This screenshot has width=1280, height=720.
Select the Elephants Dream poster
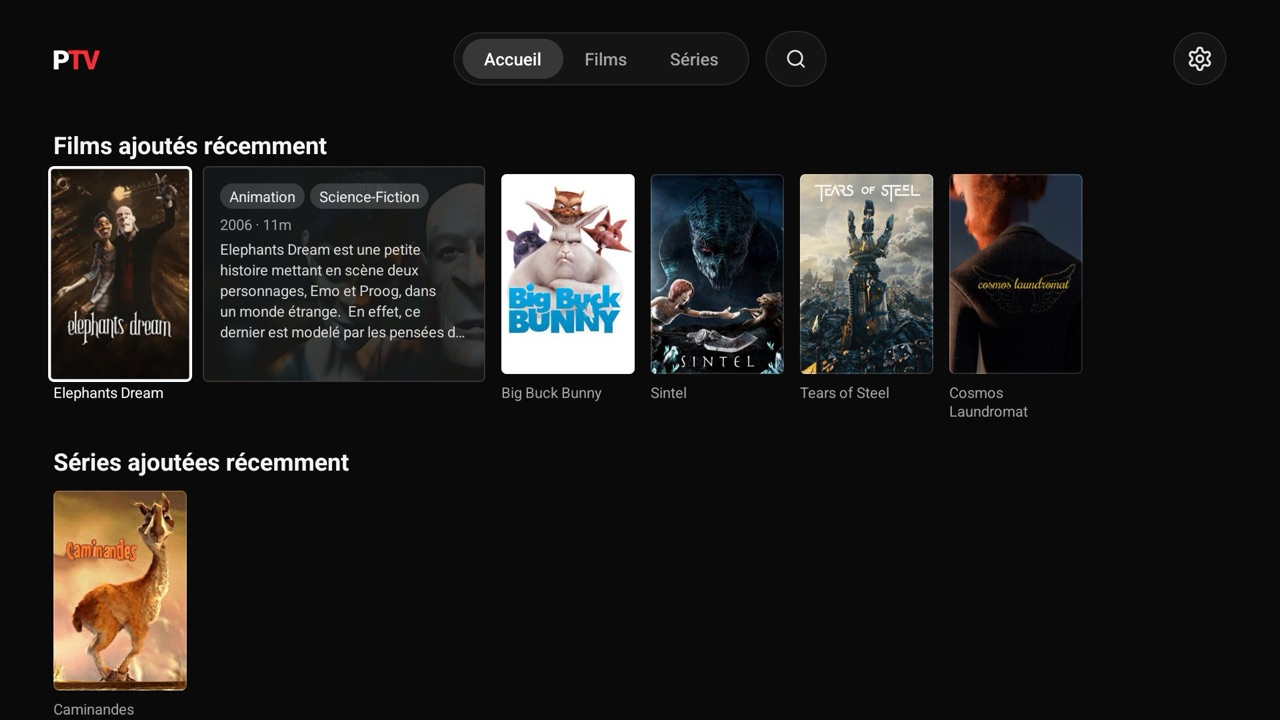tap(120, 274)
